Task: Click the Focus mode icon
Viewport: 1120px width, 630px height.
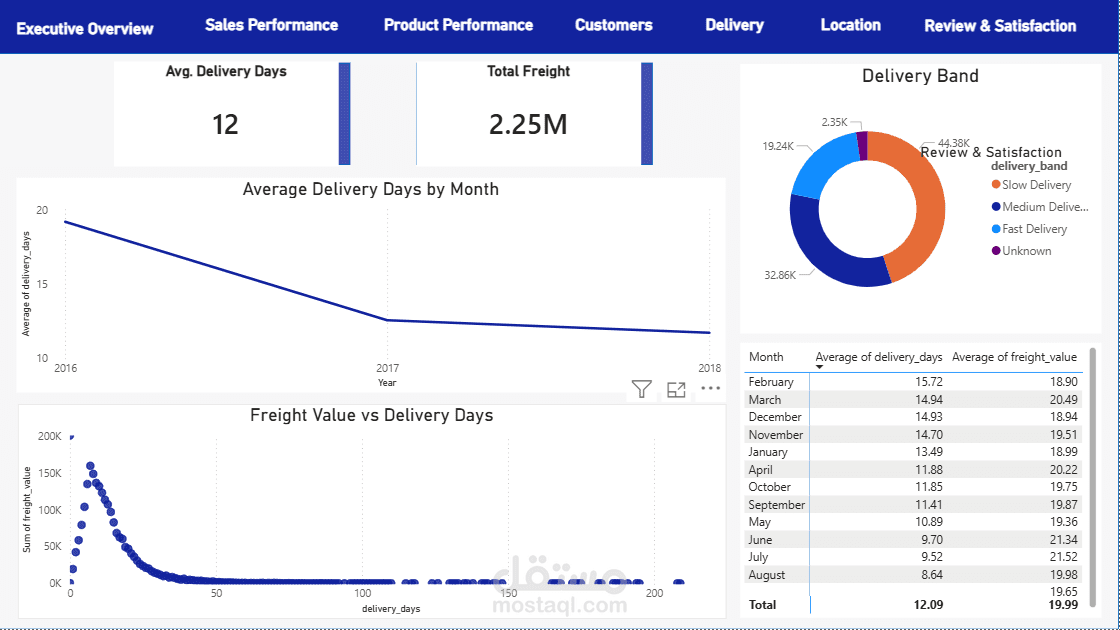Action: click(x=676, y=389)
